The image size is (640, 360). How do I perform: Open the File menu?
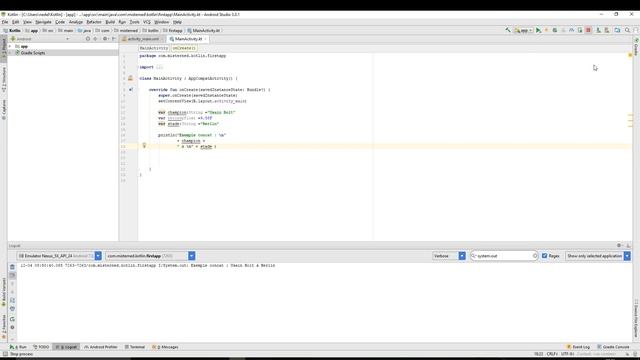point(5,22)
